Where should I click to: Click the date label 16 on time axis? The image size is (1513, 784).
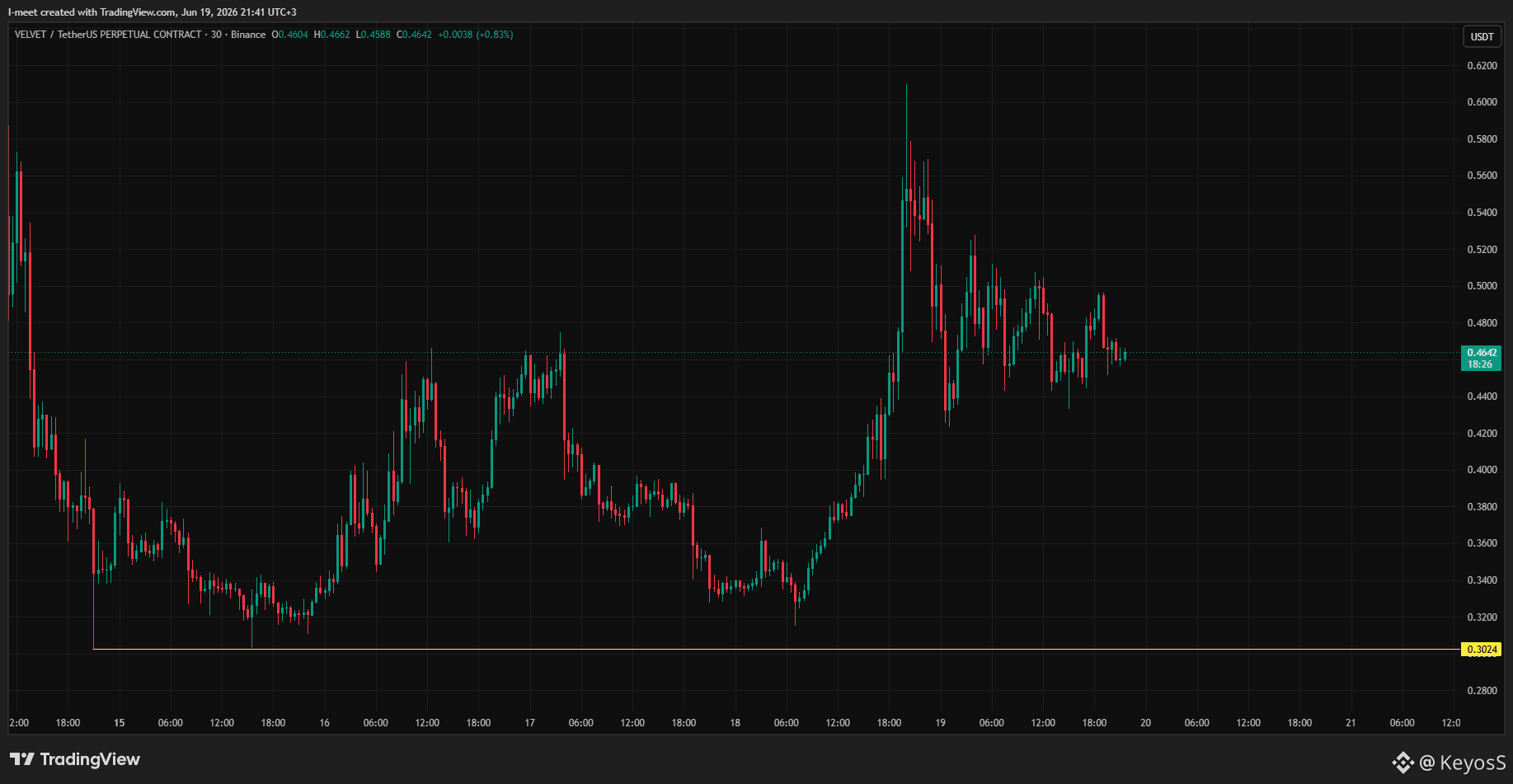[325, 723]
